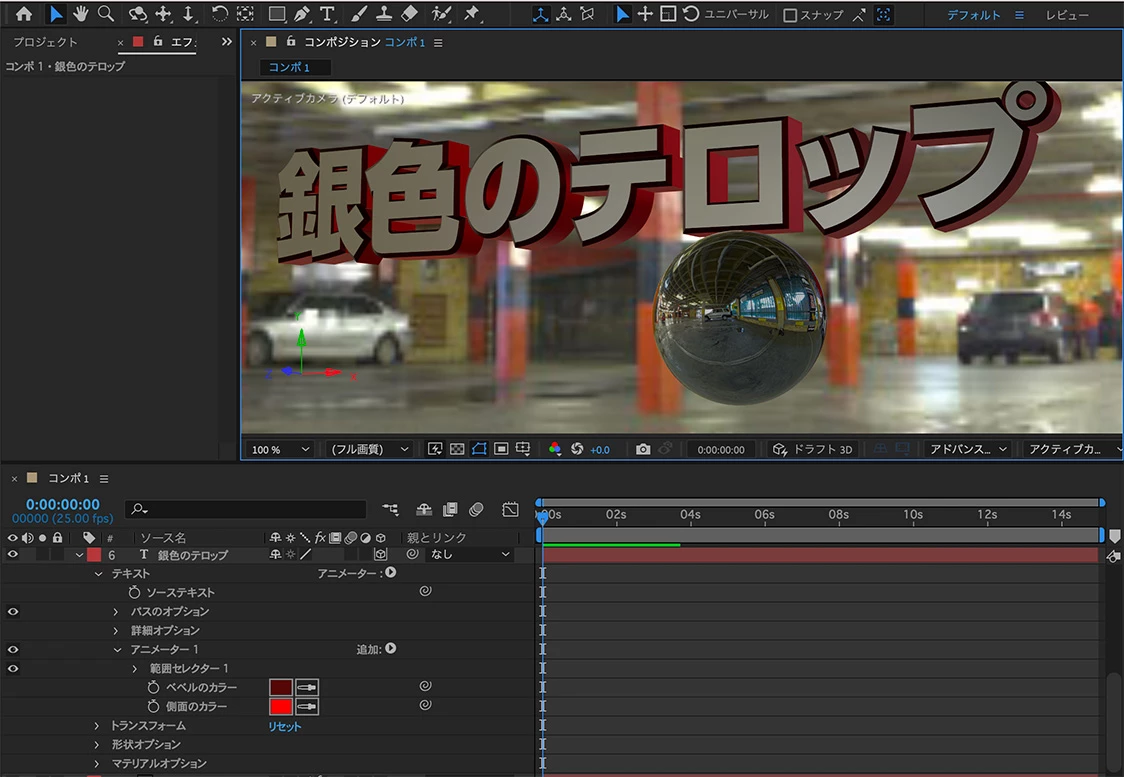Toggle stopwatch for ベベルのカラー
The height and width of the screenshot is (777, 1124).
point(154,688)
